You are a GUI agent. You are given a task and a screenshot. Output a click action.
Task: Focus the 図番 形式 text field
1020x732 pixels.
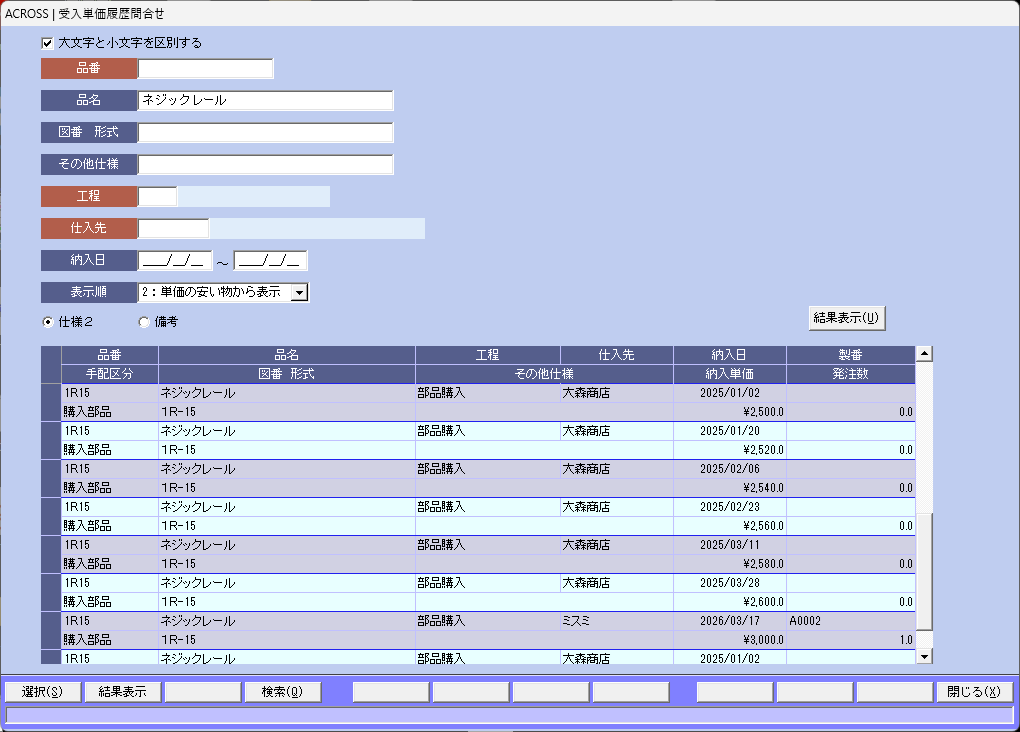point(265,133)
